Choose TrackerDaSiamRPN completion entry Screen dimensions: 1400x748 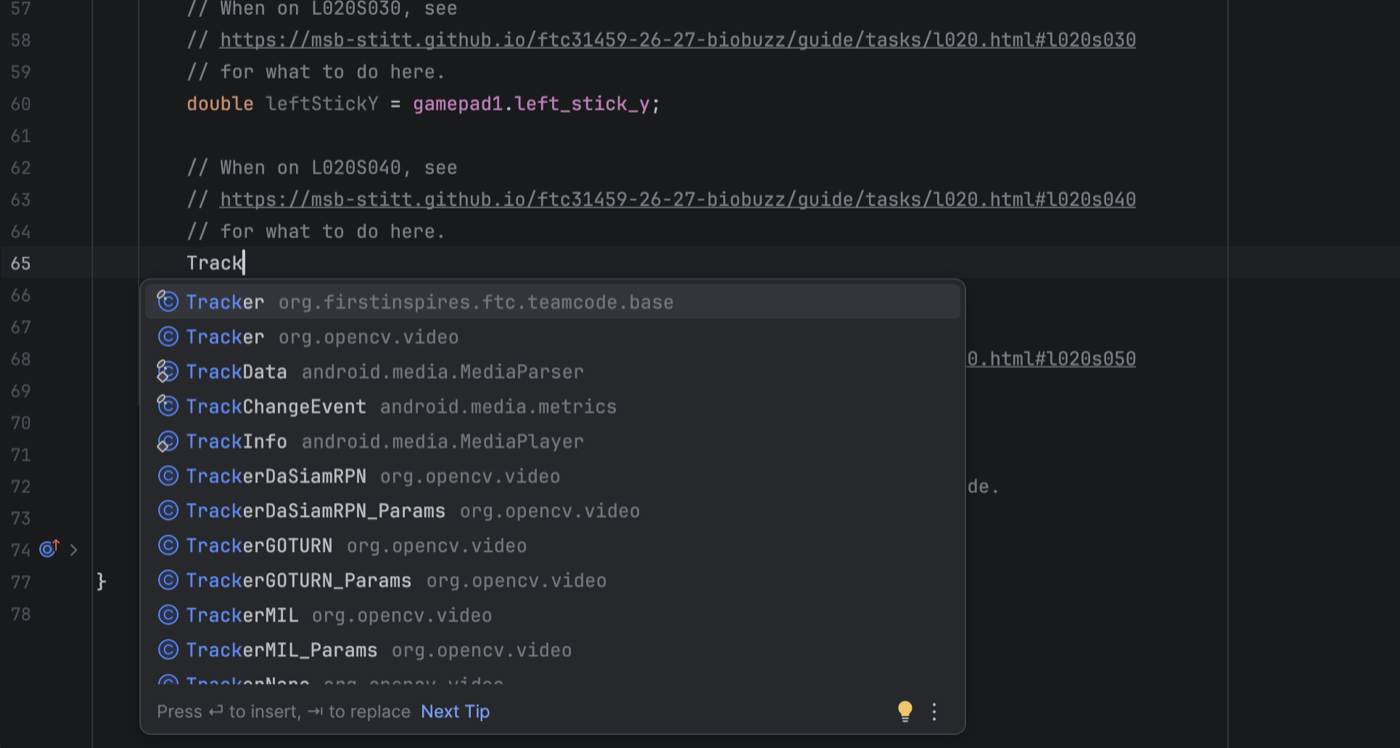tap(553, 476)
